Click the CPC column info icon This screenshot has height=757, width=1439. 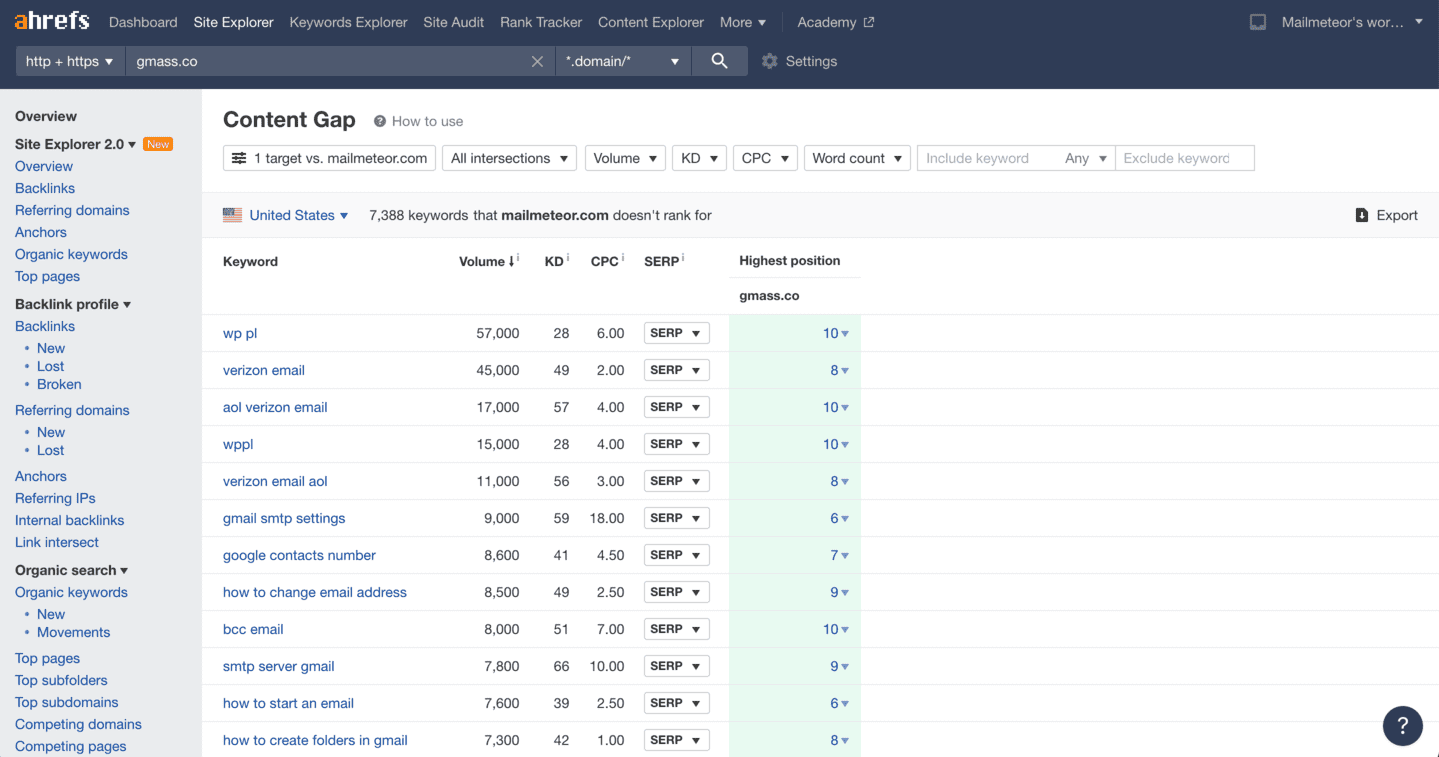(622, 258)
